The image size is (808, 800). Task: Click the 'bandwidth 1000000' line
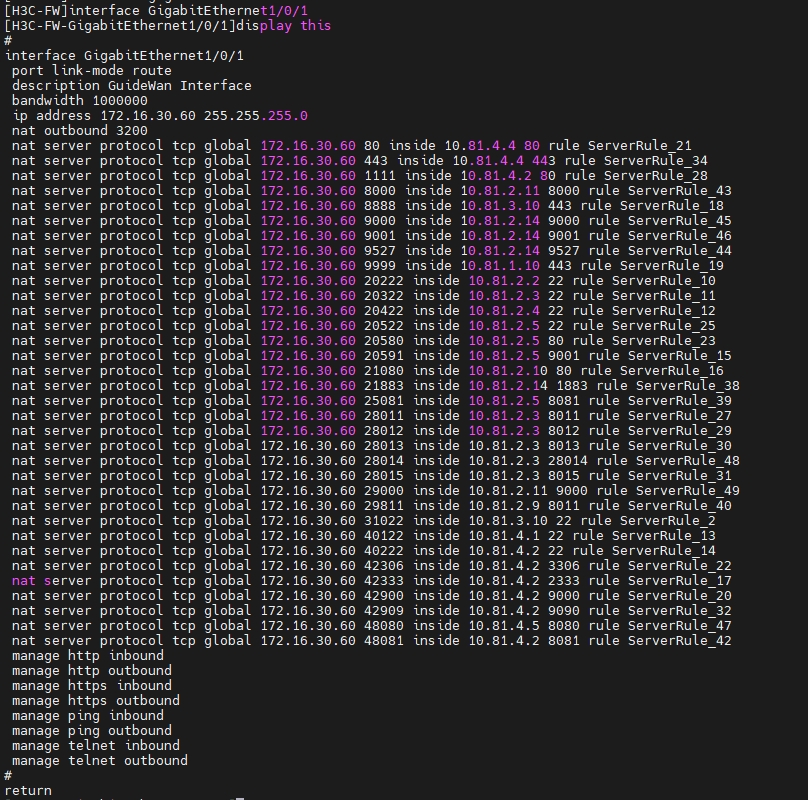pyautogui.click(x=80, y=101)
